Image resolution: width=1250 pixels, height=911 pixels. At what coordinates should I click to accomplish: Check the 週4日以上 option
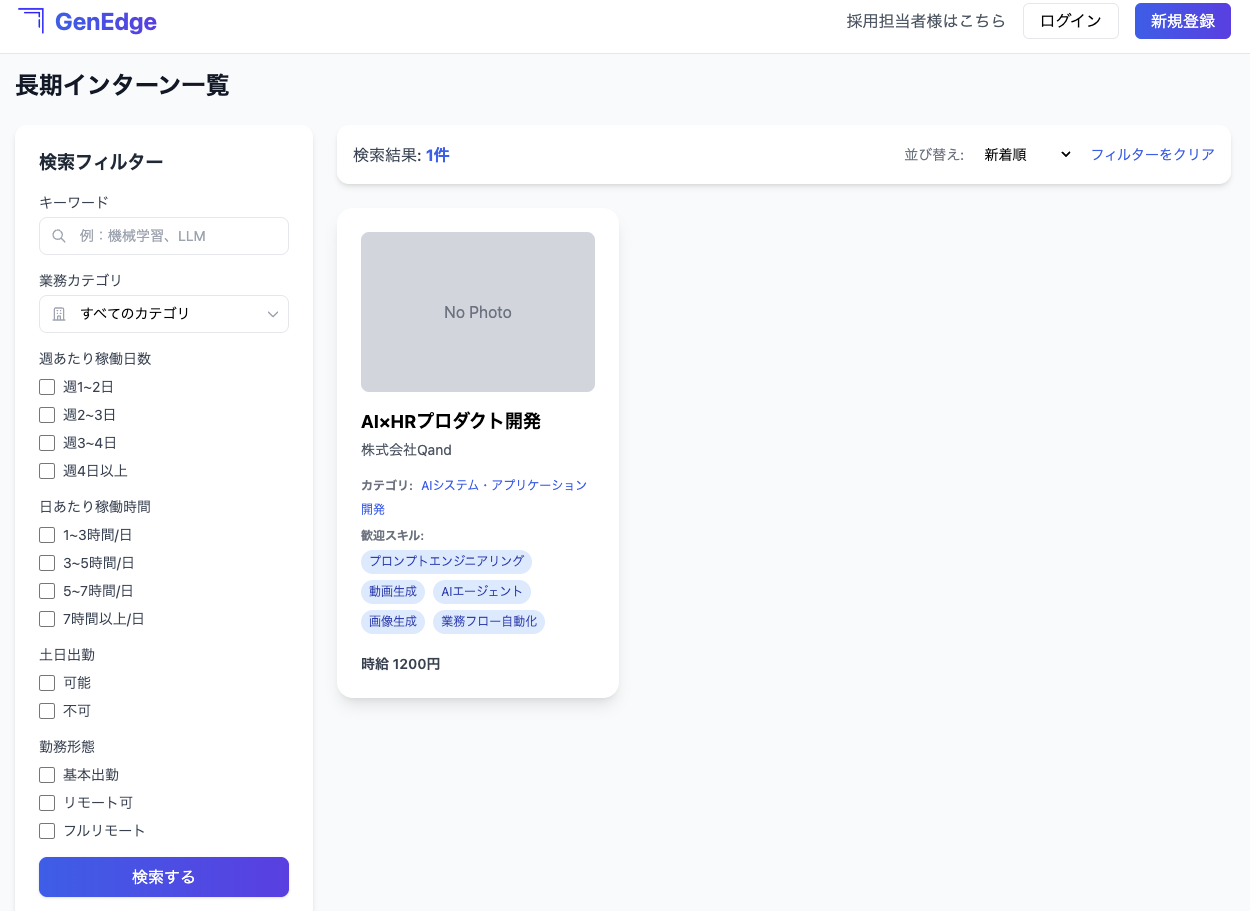tap(47, 471)
